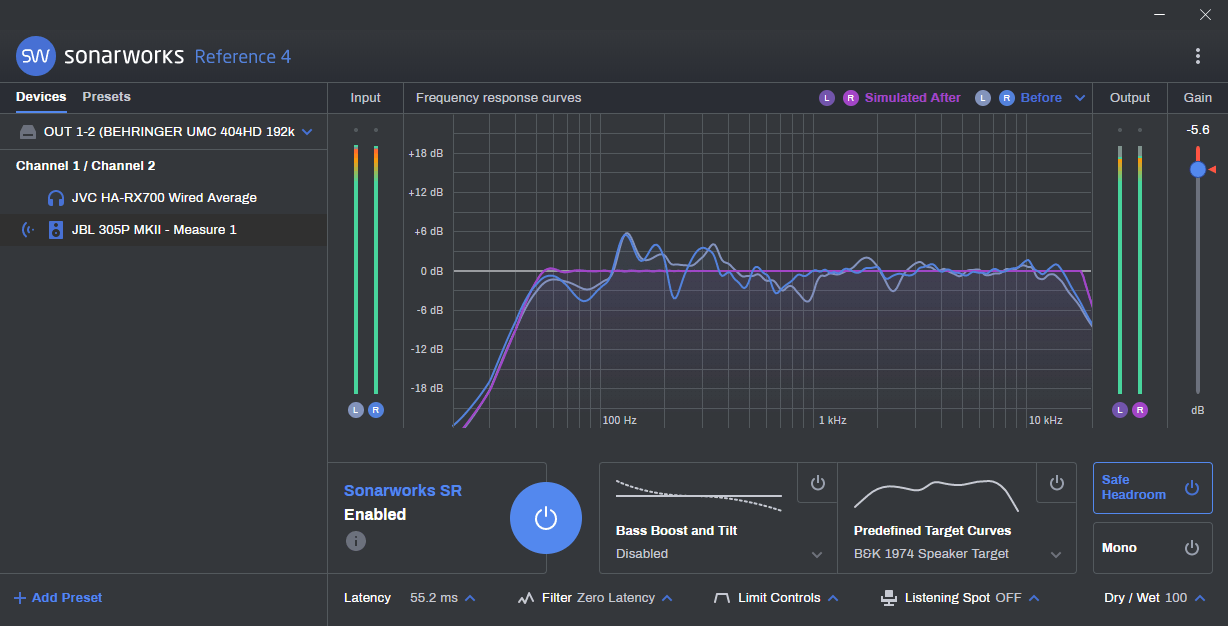Viewport: 1228px width, 626px height.
Task: Click the Input meter L channel badge
Action: tap(356, 410)
